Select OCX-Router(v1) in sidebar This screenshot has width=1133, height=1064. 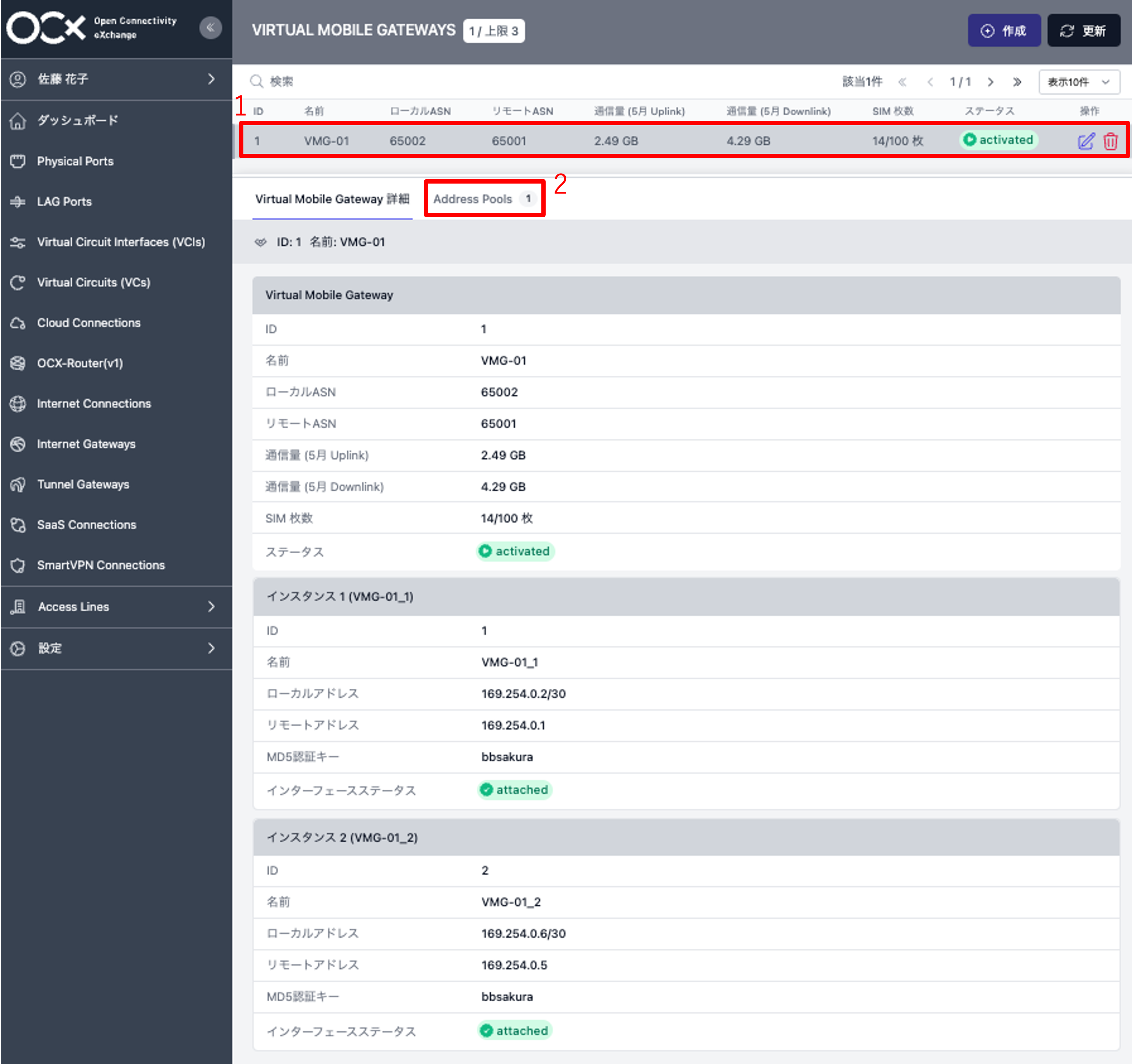(x=80, y=363)
